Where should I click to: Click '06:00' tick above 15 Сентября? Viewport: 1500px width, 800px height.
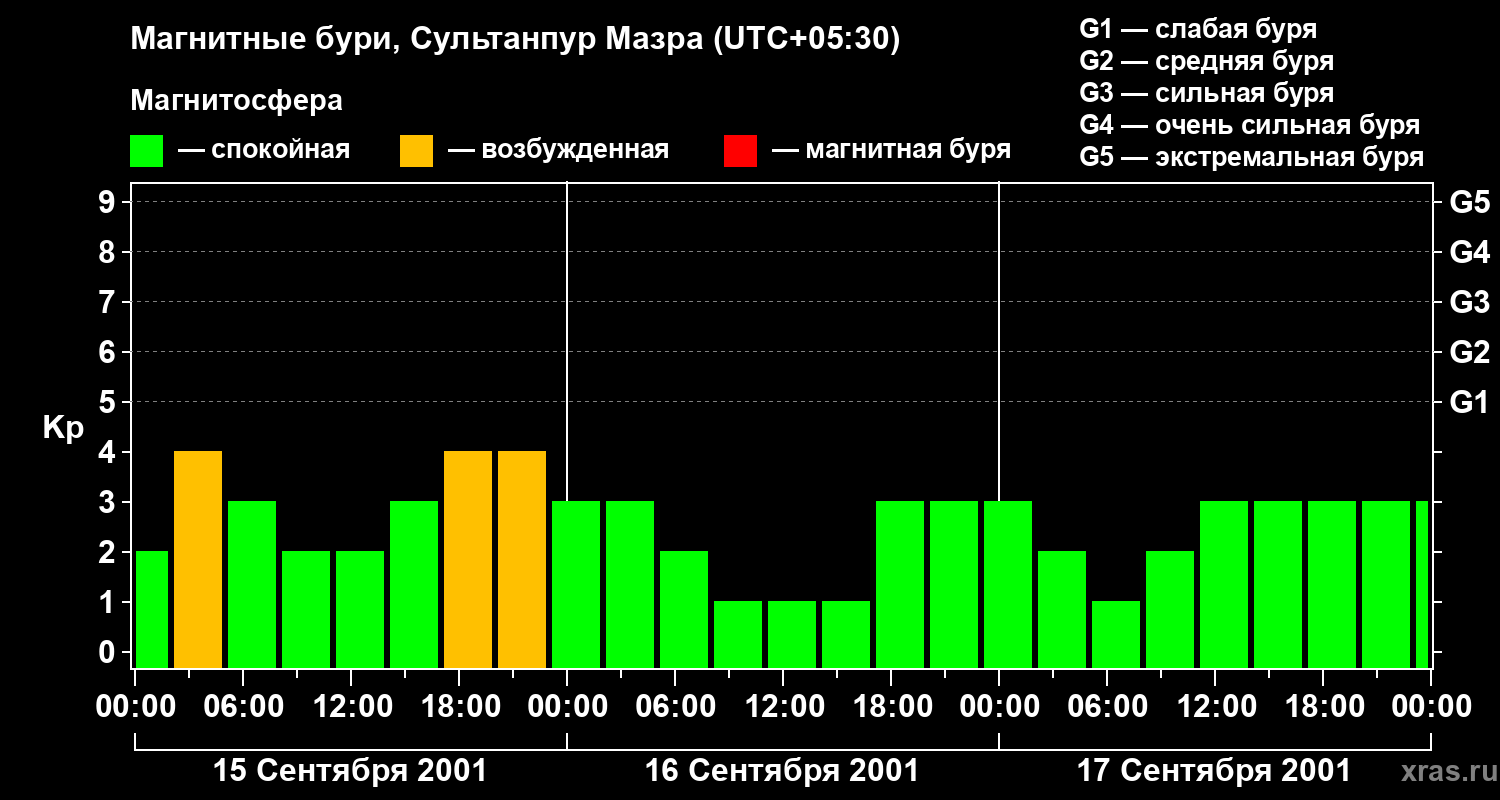242,707
